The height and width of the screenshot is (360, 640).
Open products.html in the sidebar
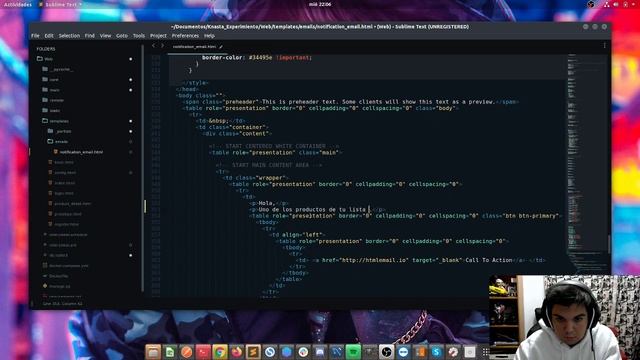[68, 214]
